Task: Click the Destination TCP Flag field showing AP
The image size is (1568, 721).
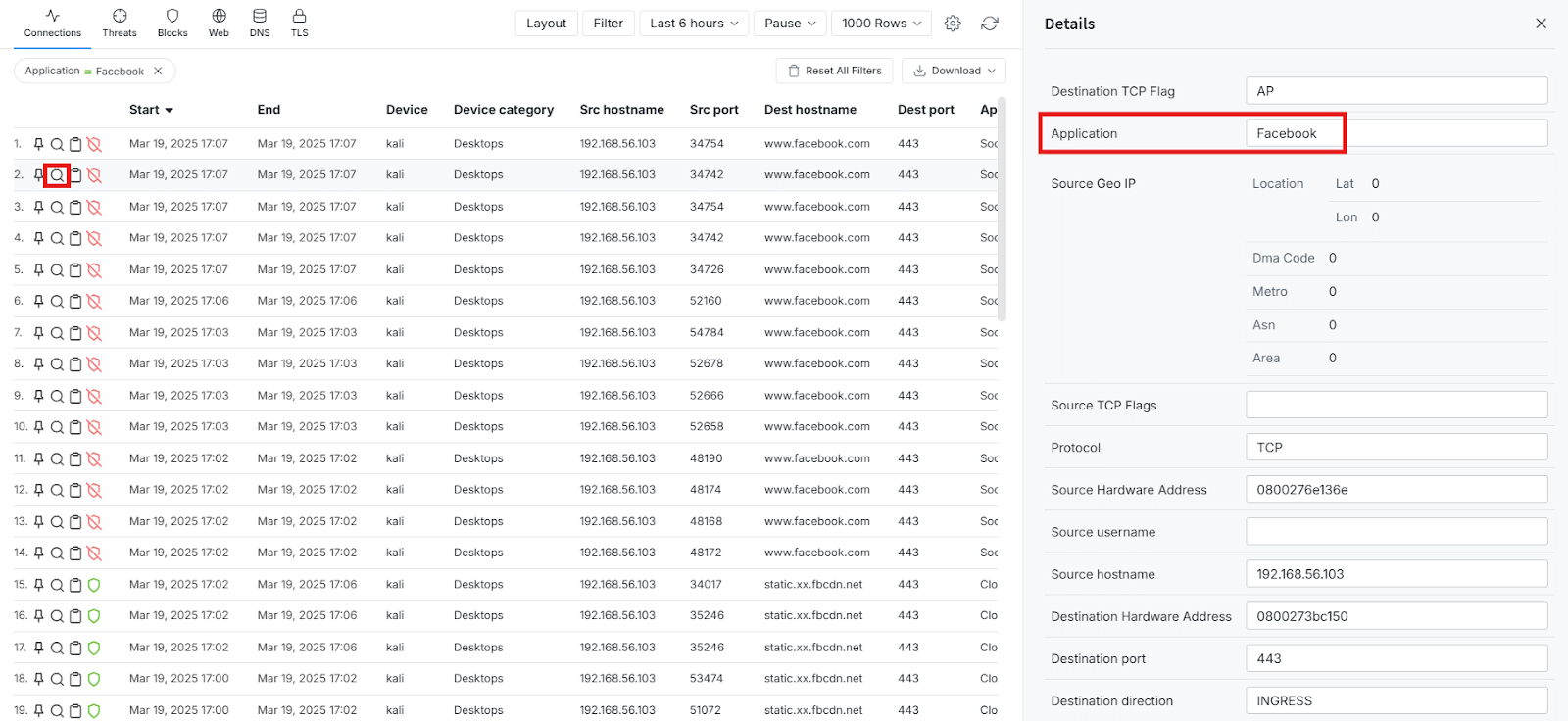Action: point(1396,91)
